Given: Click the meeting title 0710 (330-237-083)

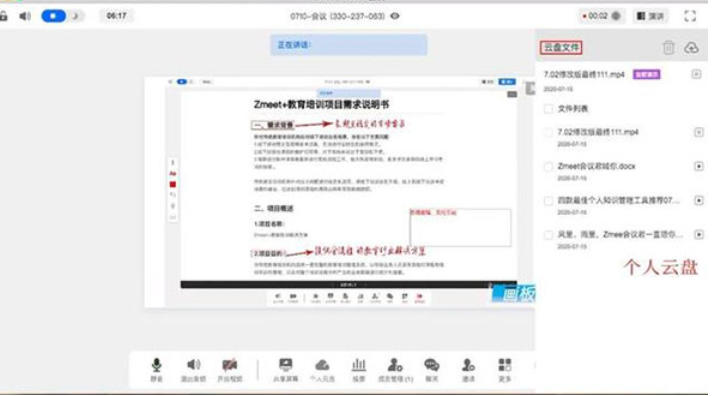Looking at the screenshot, I should (337, 16).
